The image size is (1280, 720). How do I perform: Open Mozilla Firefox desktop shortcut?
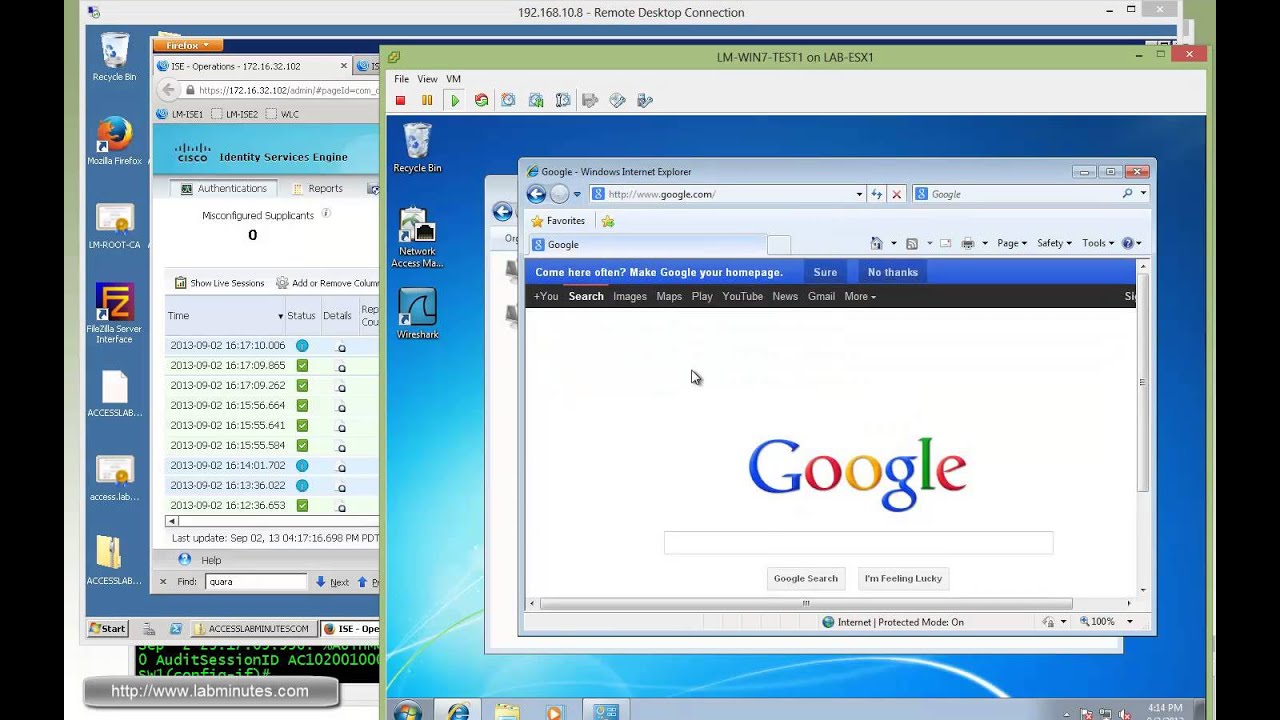pyautogui.click(x=114, y=141)
